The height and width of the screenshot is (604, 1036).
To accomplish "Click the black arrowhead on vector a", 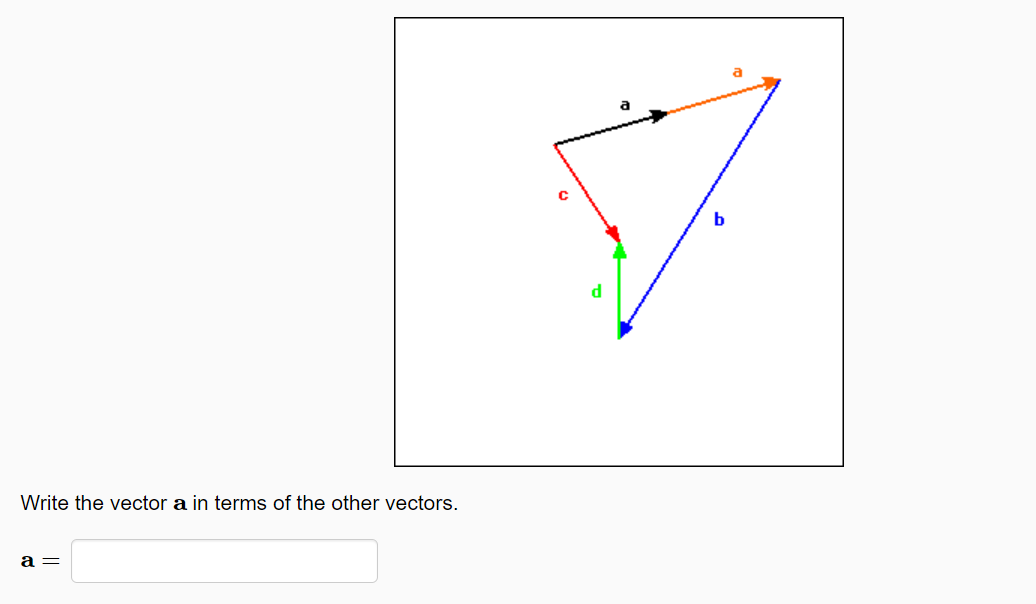I will pyautogui.click(x=657, y=114).
